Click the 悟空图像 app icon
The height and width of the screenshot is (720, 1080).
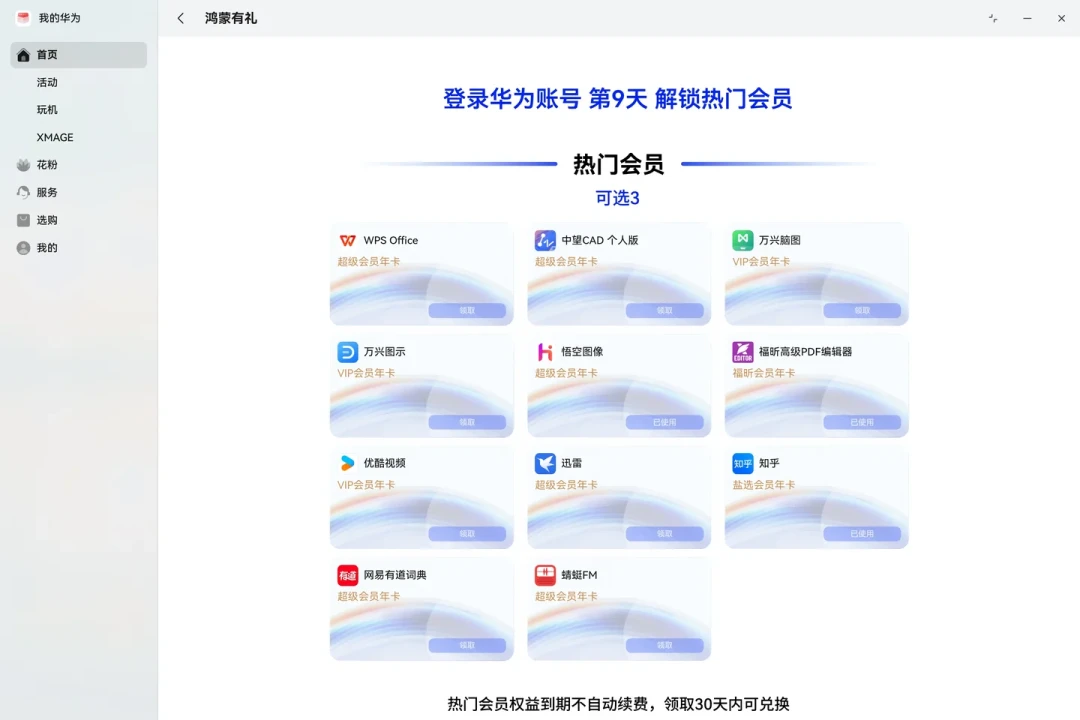[x=545, y=352]
